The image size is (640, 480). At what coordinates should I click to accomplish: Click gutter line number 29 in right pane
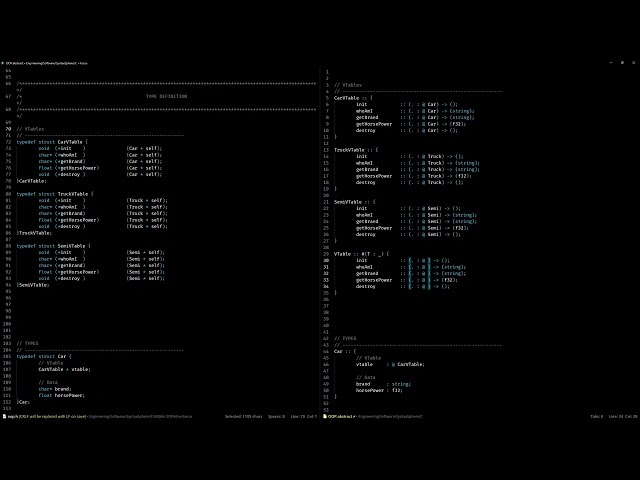(x=326, y=254)
